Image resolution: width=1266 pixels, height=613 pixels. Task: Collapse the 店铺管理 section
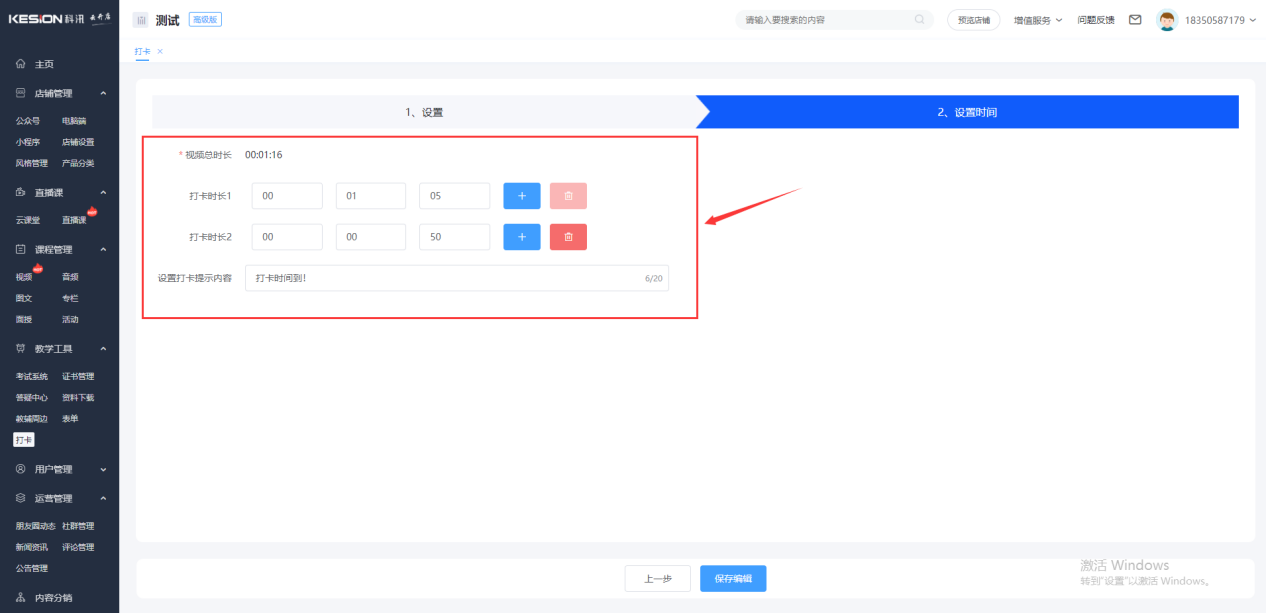pos(103,94)
